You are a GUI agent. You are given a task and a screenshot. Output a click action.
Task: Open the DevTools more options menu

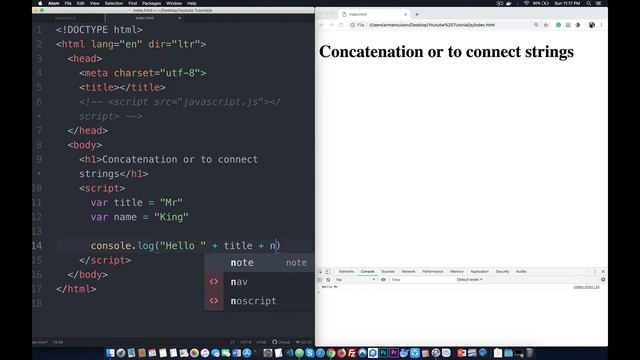pyautogui.click(x=595, y=271)
